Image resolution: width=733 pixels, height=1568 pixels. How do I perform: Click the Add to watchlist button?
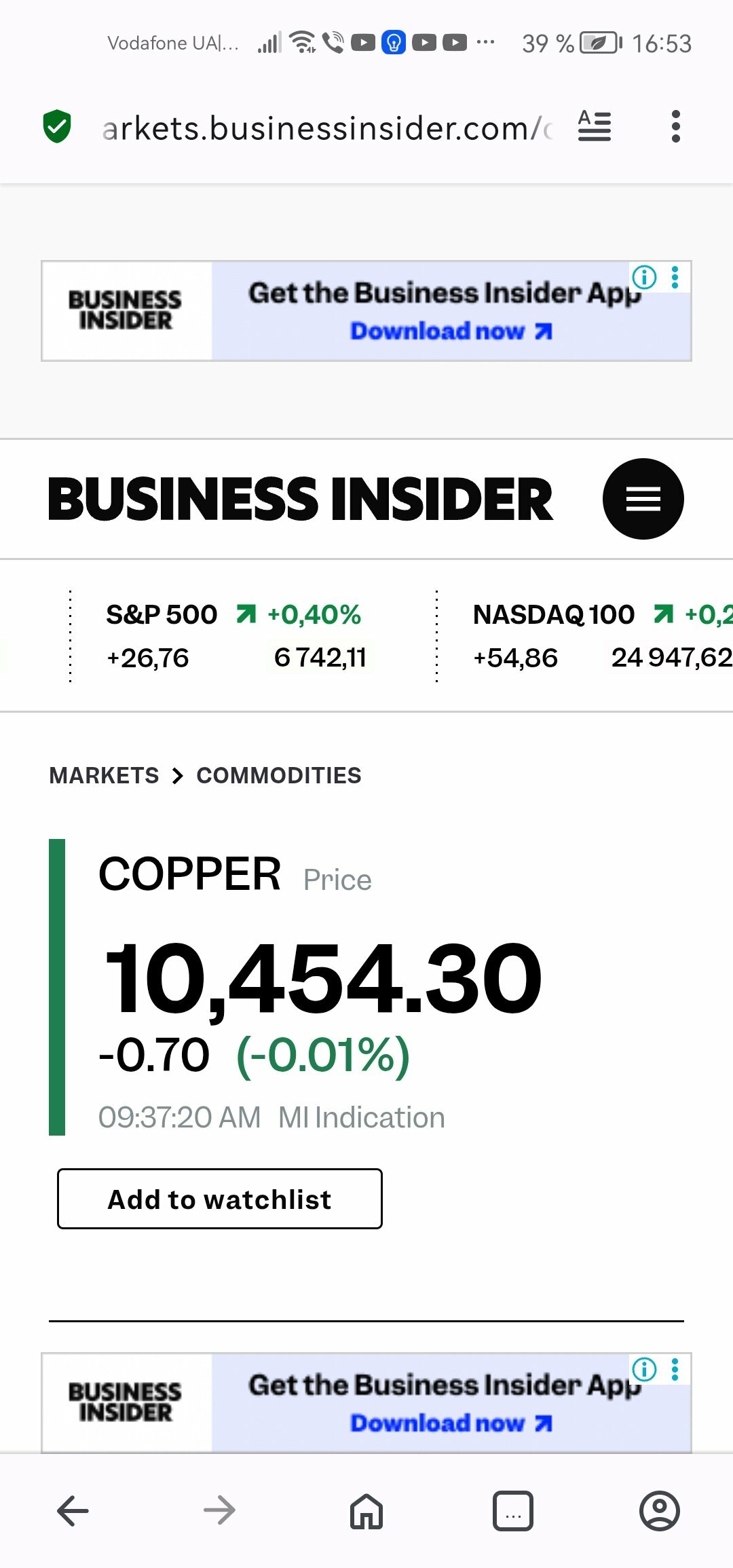tap(220, 1199)
